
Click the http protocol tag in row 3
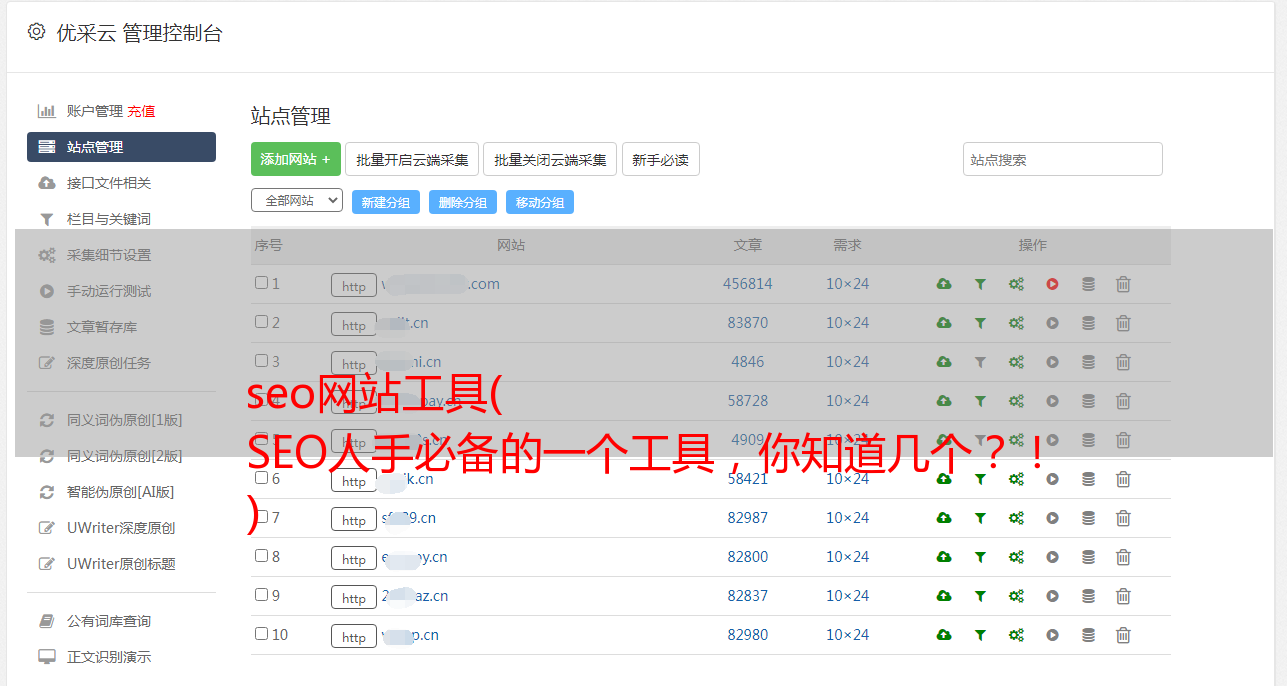pos(354,364)
